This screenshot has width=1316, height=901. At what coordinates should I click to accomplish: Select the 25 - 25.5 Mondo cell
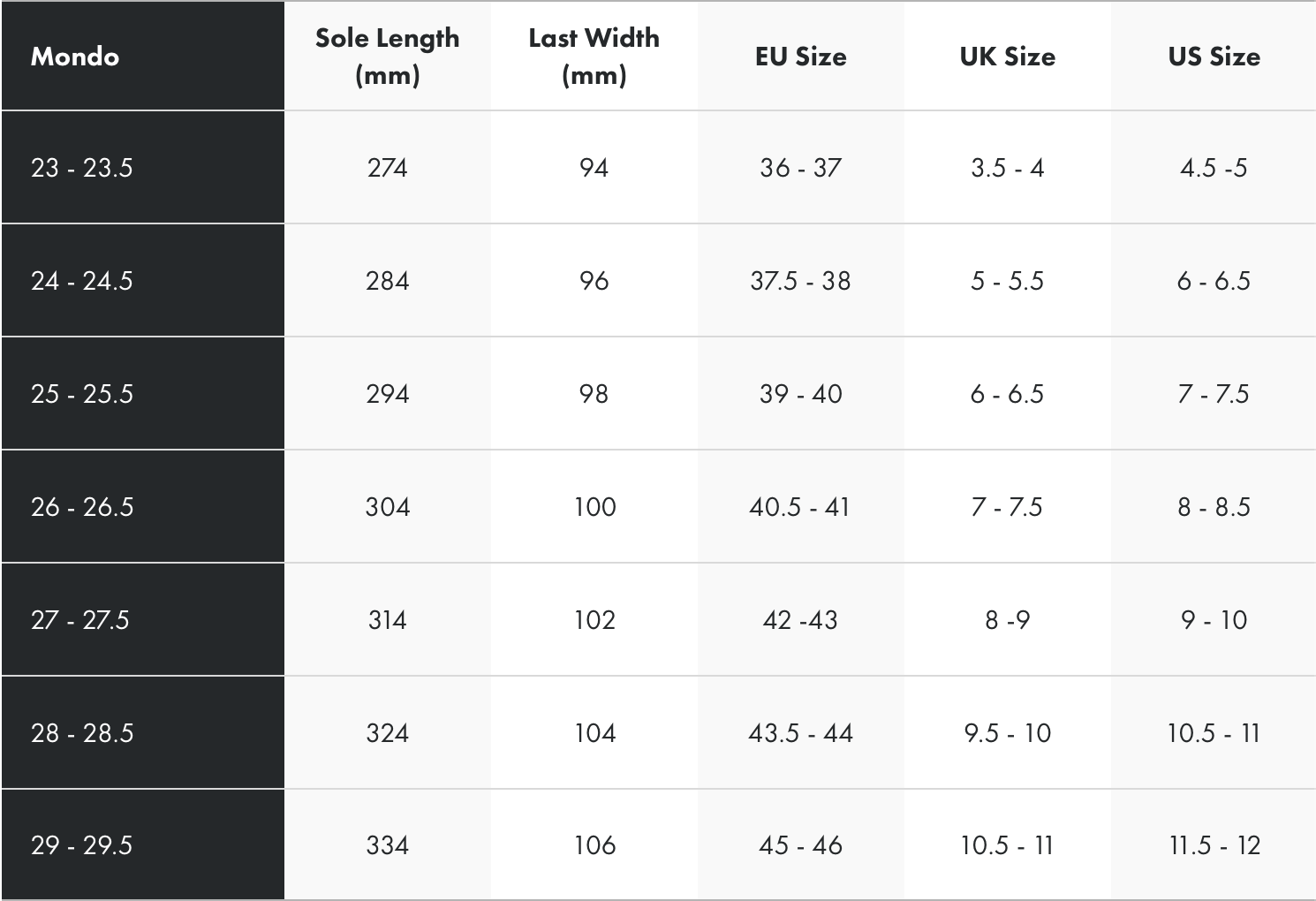tap(82, 394)
